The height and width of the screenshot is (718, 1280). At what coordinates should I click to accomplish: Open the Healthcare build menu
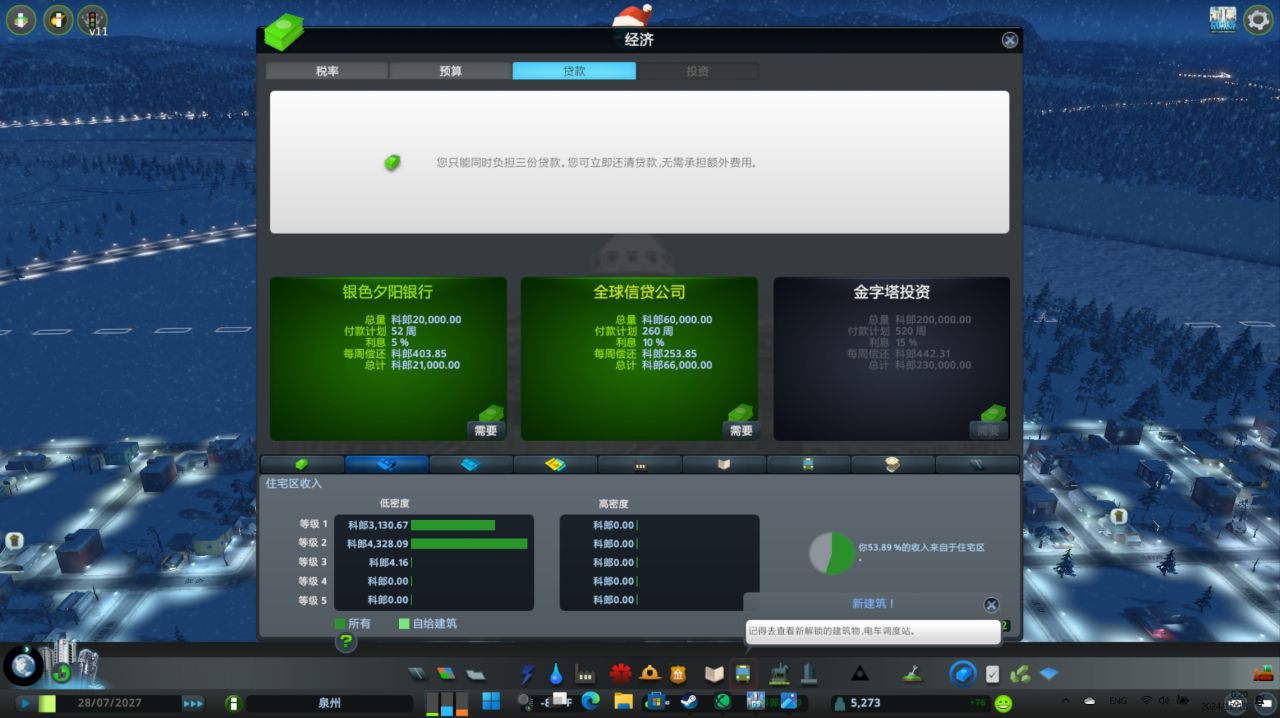pyautogui.click(x=621, y=673)
